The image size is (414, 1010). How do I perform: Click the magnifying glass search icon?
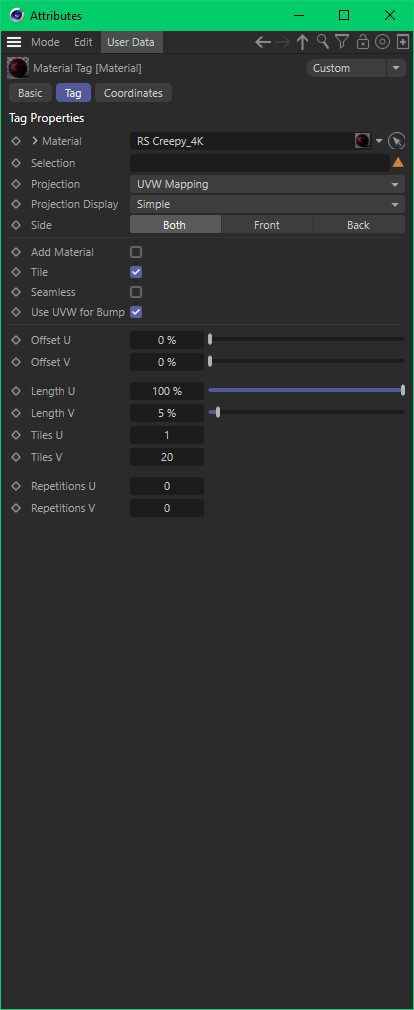coord(323,43)
